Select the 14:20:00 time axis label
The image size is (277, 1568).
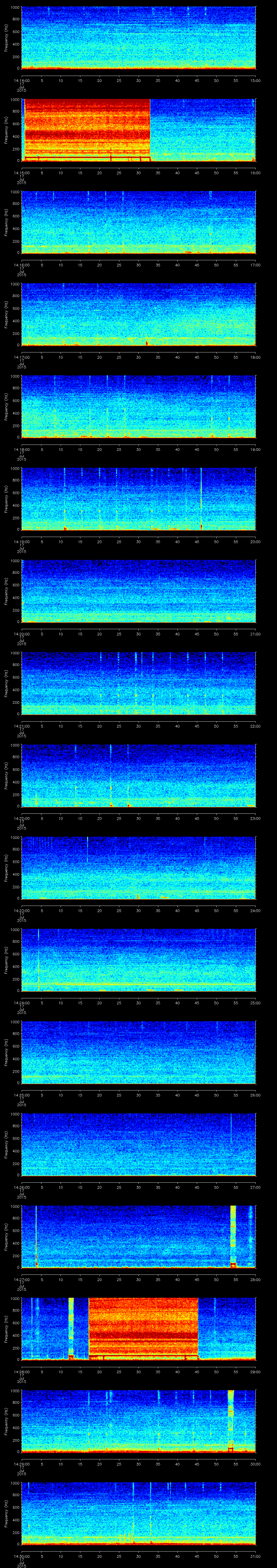pos(21,634)
